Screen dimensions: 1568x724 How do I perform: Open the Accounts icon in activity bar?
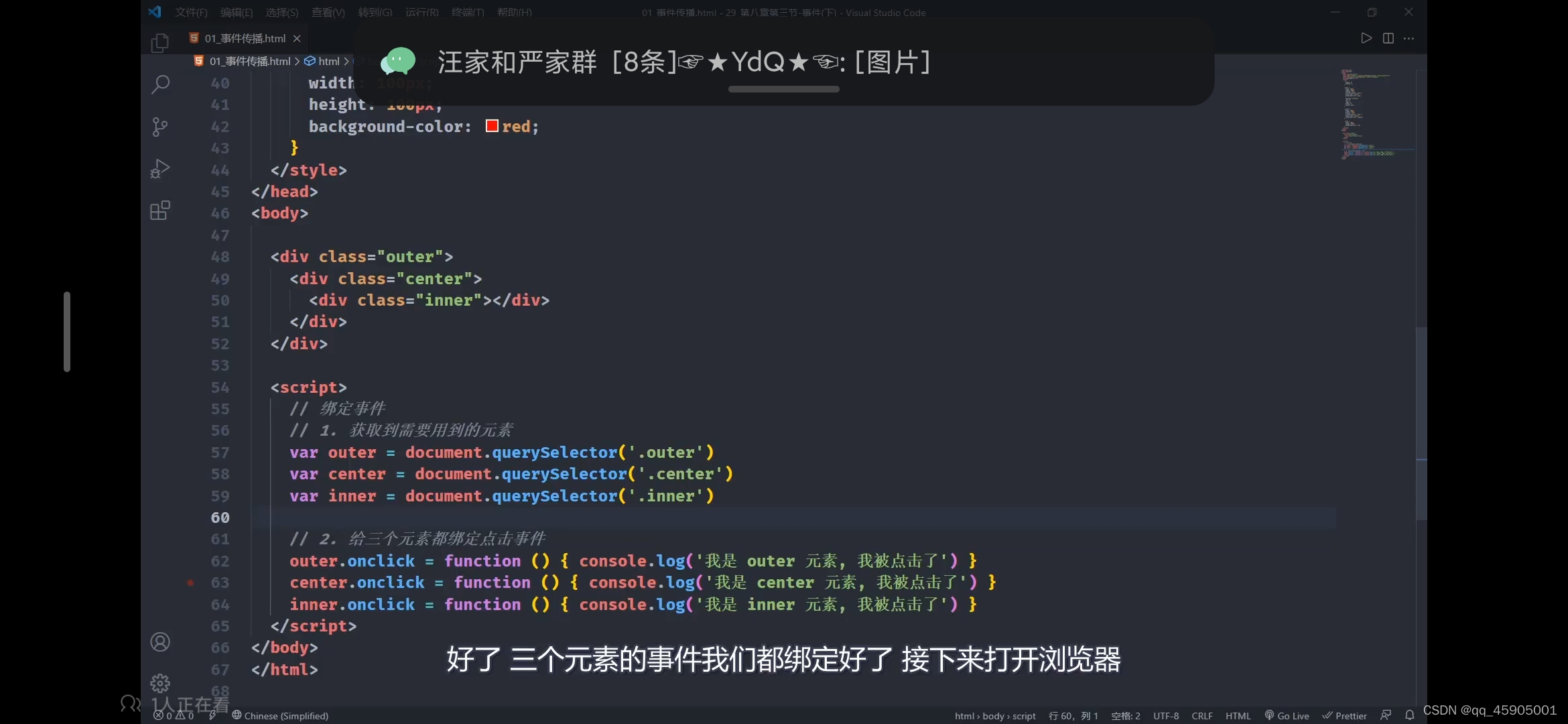(x=160, y=642)
